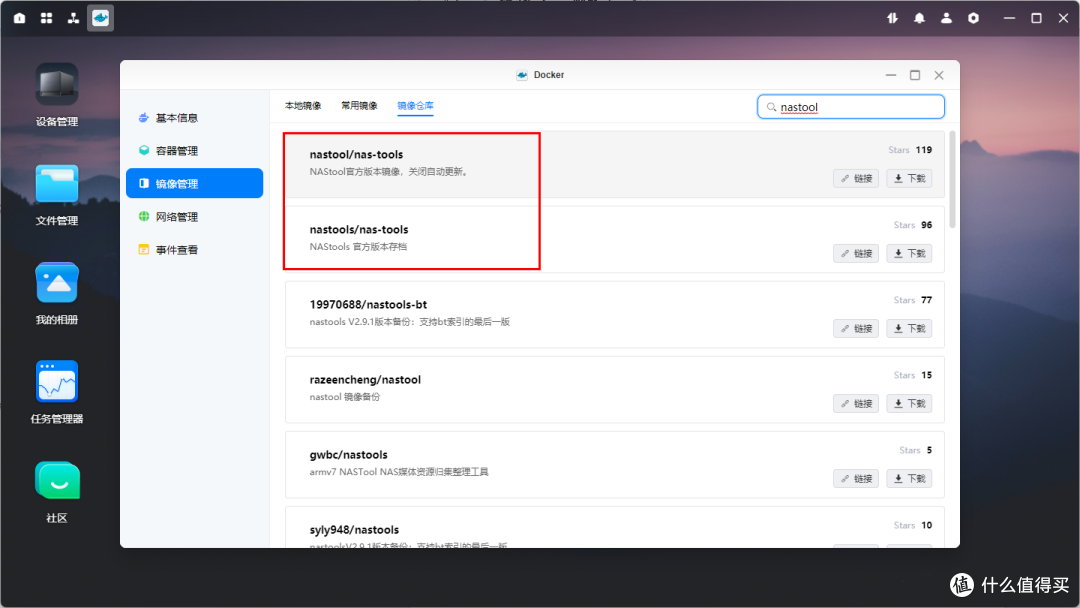
Task: Download nastools/nas-tools image
Action: 909,253
